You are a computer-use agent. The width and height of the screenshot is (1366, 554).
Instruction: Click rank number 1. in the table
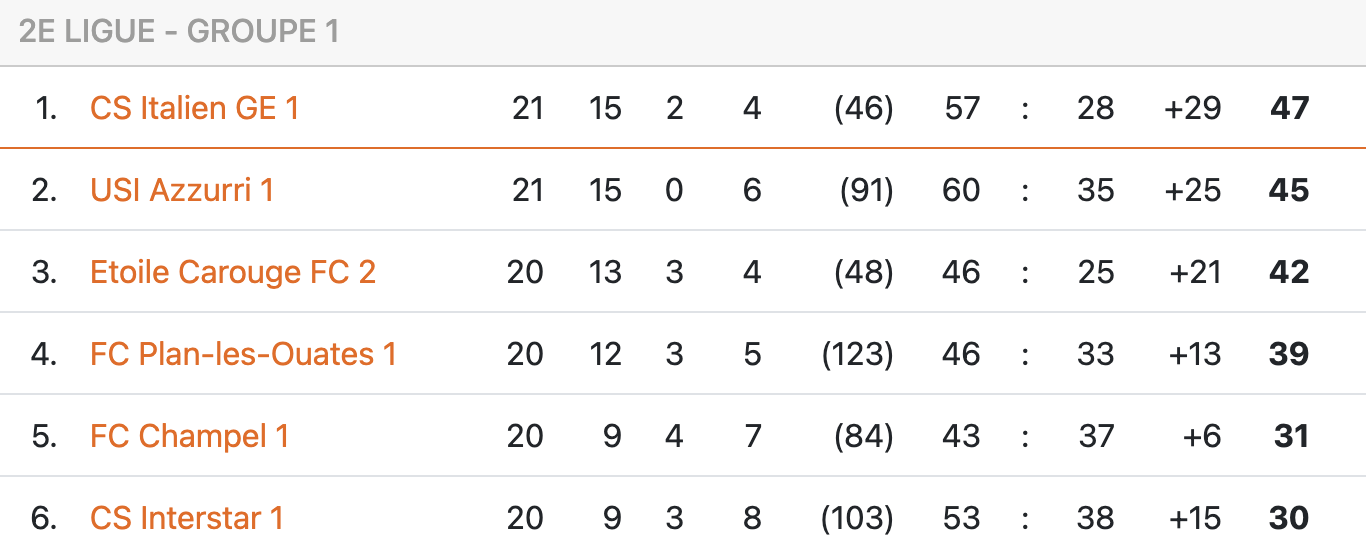(x=46, y=108)
